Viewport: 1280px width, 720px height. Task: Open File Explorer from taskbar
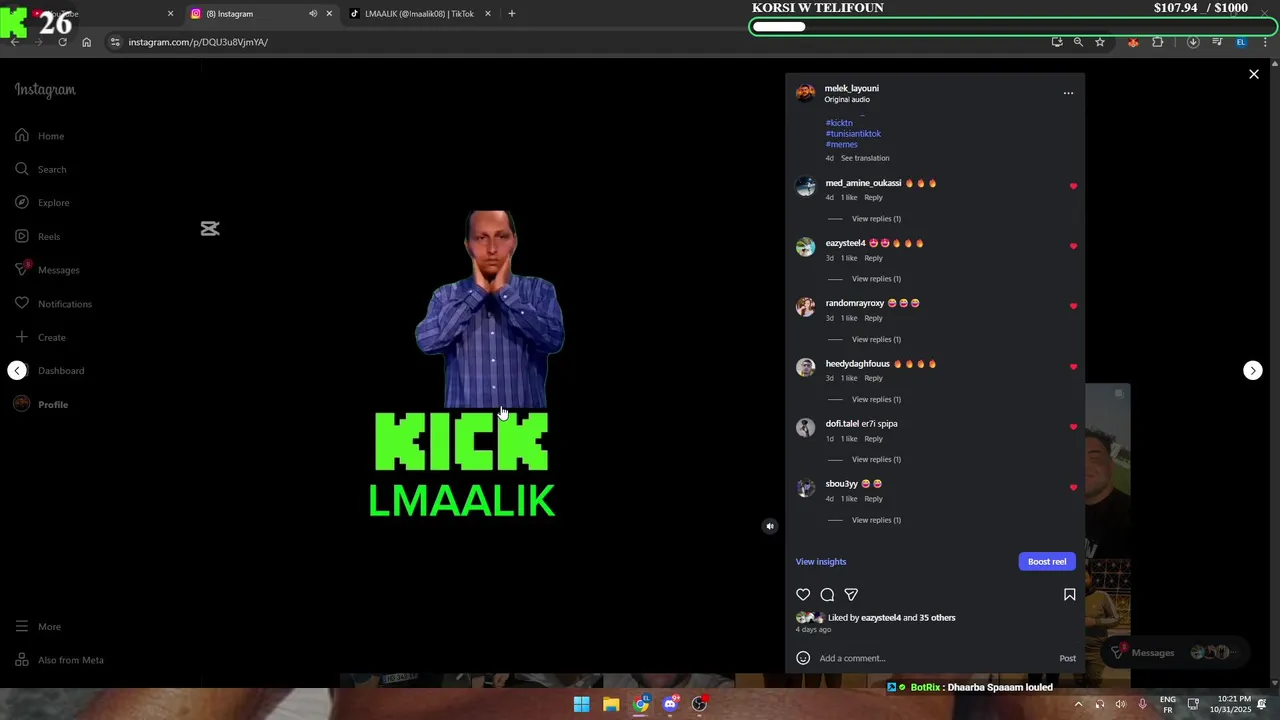611,704
